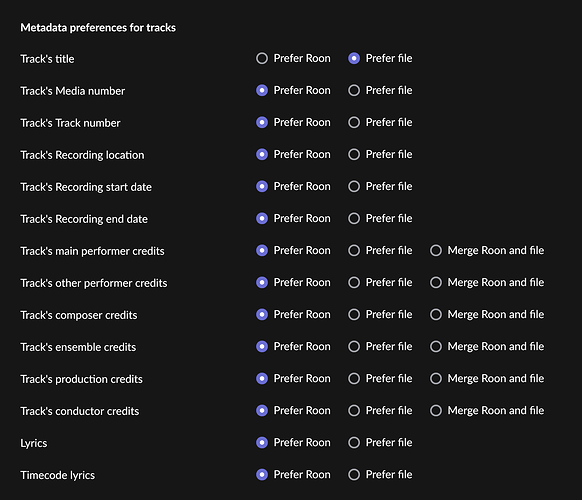The image size is (582, 500).
Task: Merge Roon and file for conductor credits
Action: point(436,411)
